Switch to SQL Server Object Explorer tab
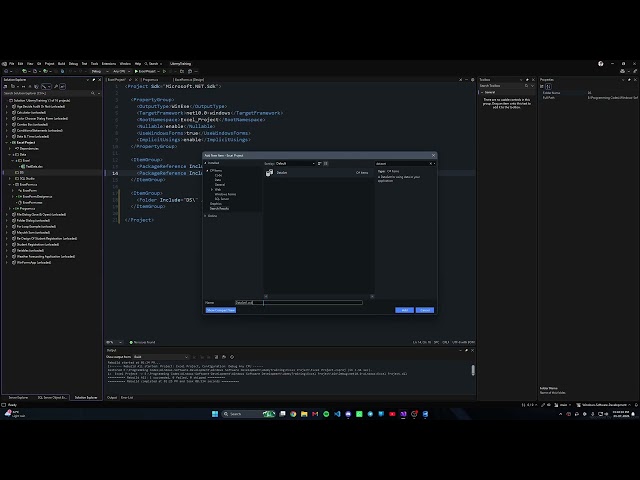 click(x=52, y=398)
